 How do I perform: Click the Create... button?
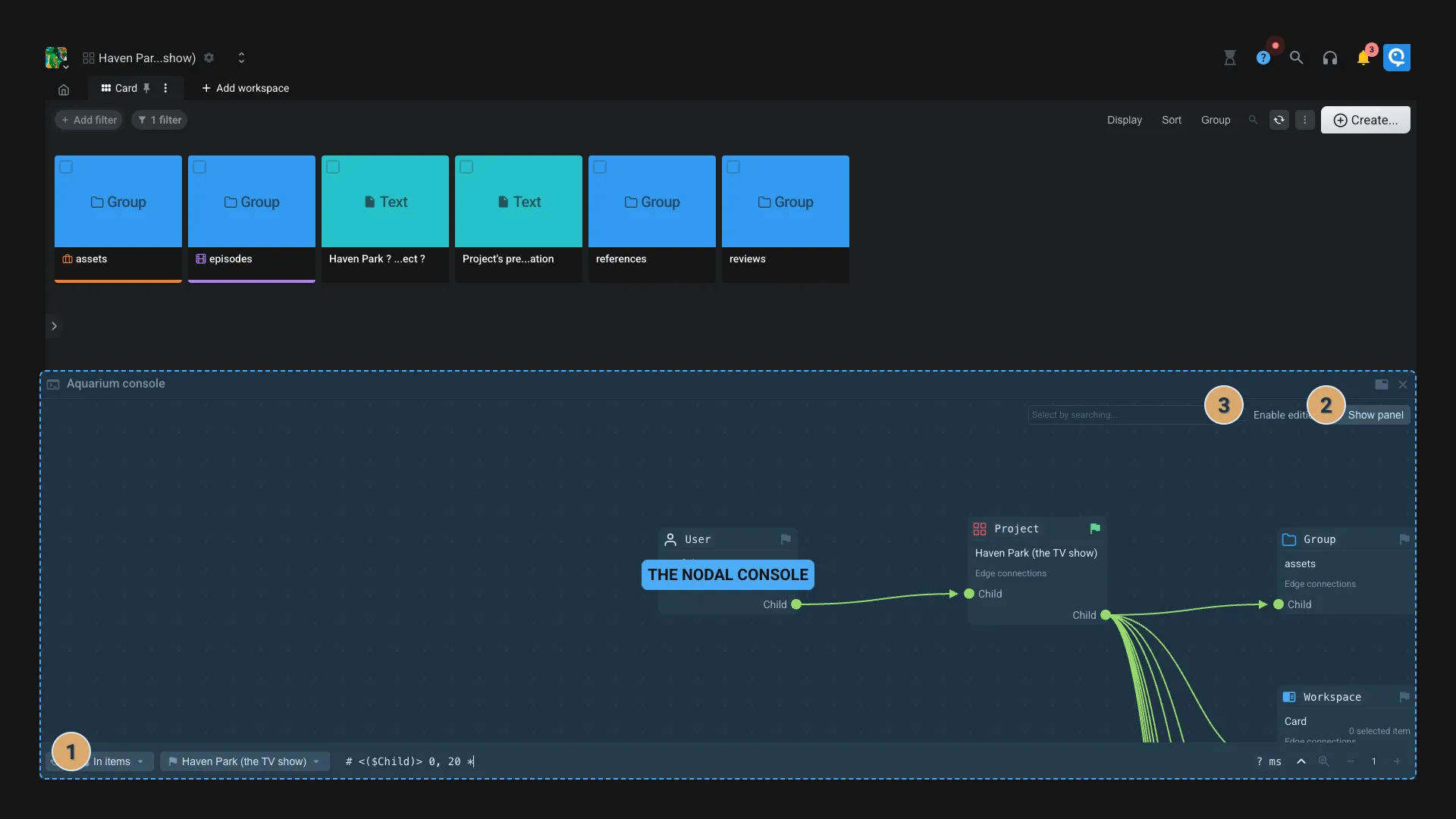[1365, 120]
